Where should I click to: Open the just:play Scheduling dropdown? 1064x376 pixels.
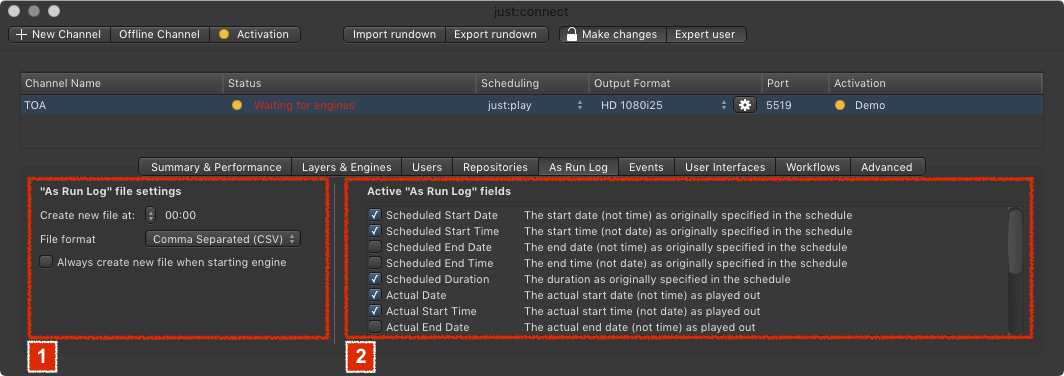tap(534, 105)
